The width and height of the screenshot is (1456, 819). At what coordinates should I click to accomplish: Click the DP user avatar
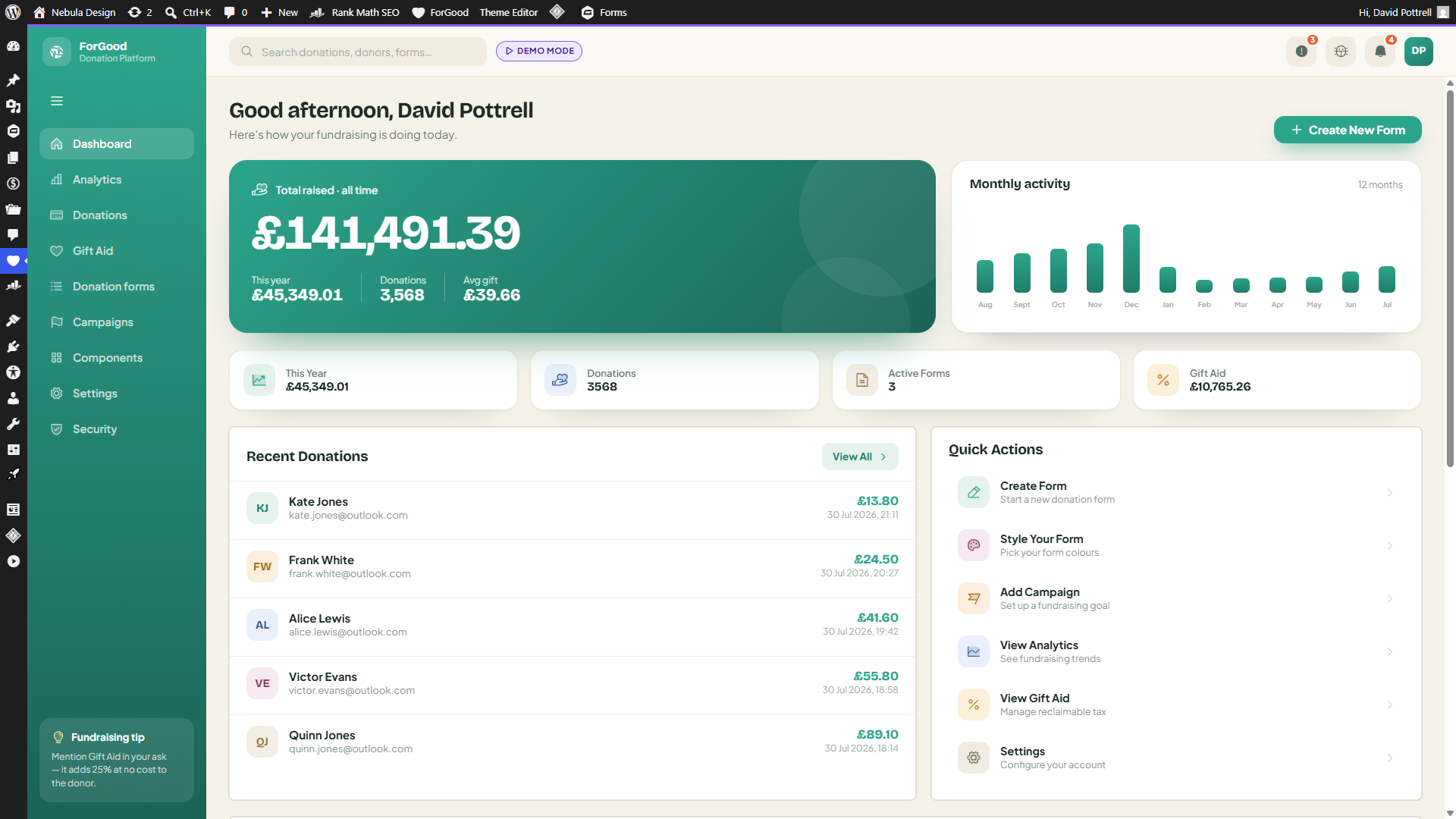1419,52
